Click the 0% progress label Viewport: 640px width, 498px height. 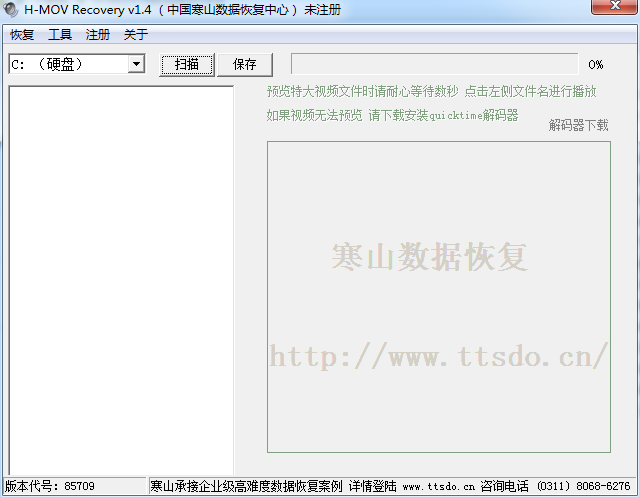596,65
